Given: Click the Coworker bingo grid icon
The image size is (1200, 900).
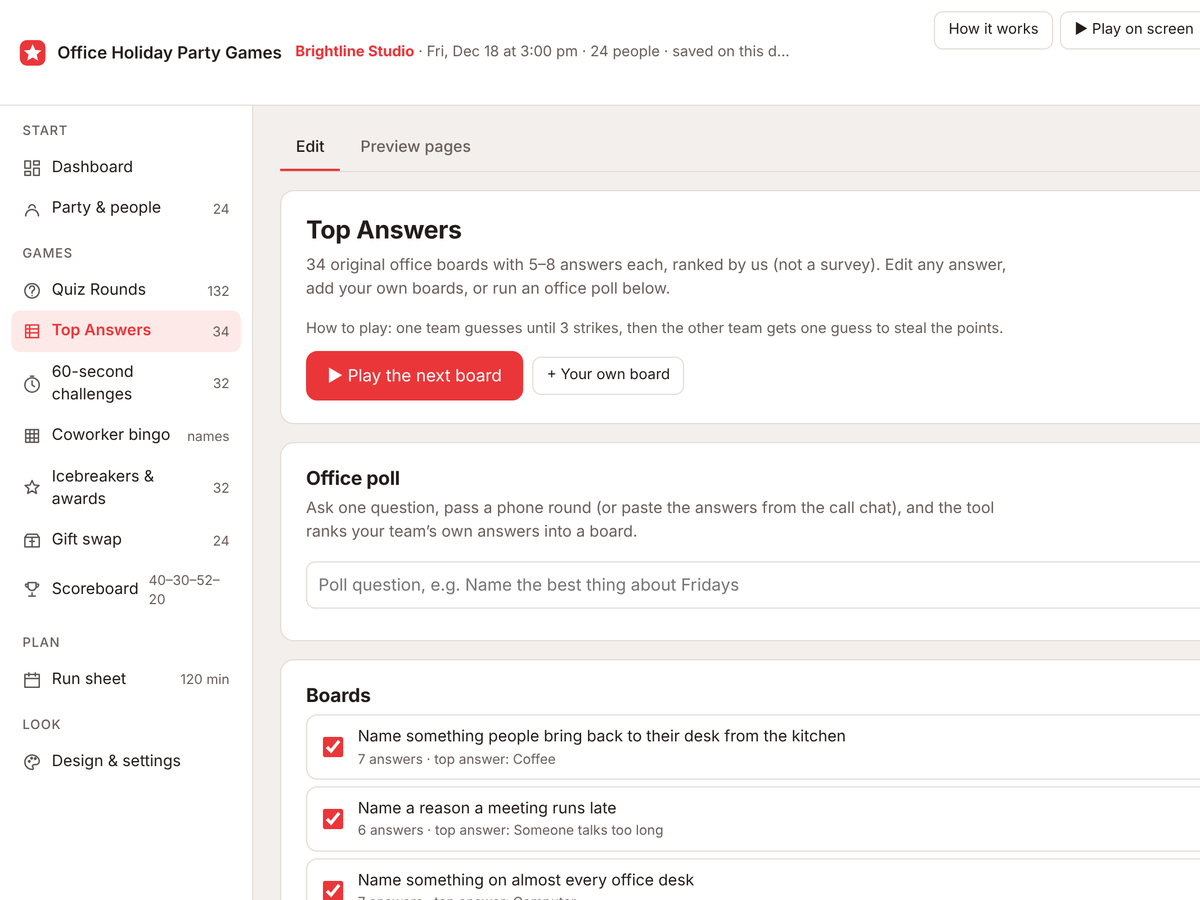Looking at the screenshot, I should (x=32, y=435).
